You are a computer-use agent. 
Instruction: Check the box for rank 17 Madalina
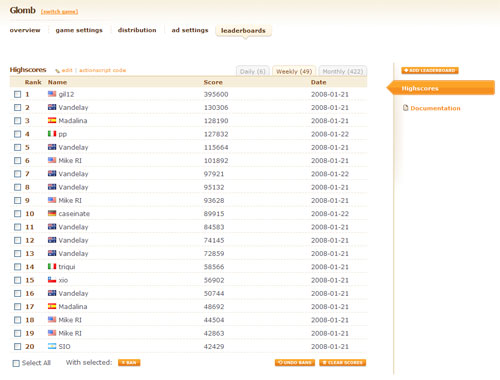tap(17, 306)
